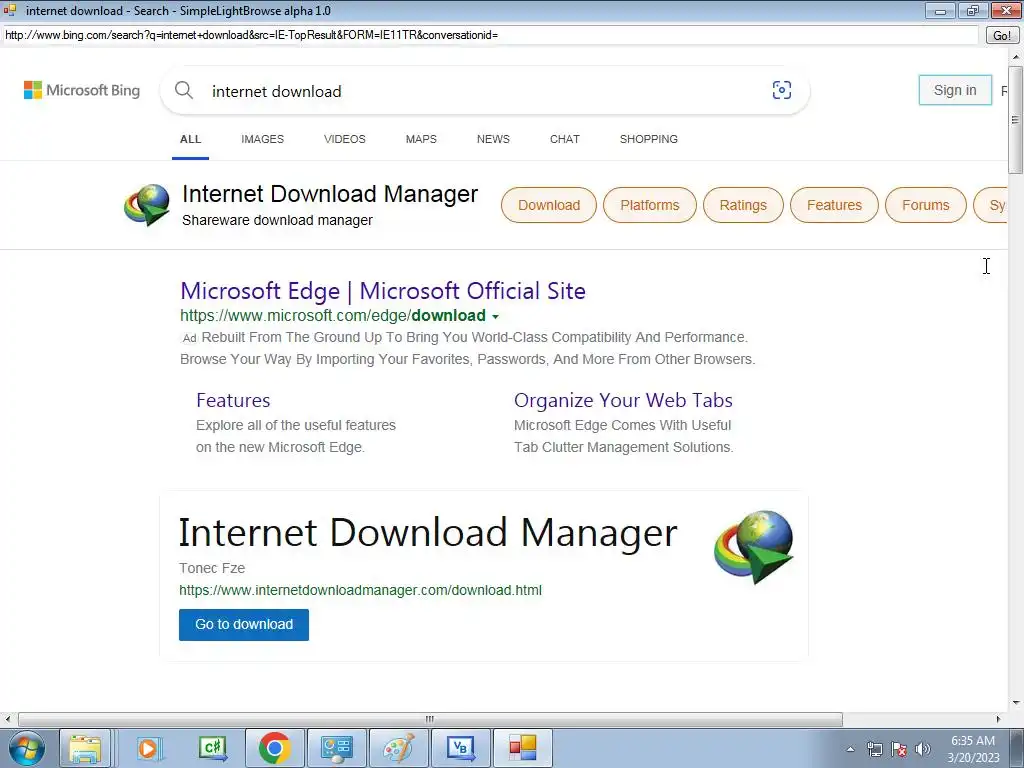Expand dropdown arrow beside microsoft.com URL
The width and height of the screenshot is (1024, 768).
[x=495, y=317]
